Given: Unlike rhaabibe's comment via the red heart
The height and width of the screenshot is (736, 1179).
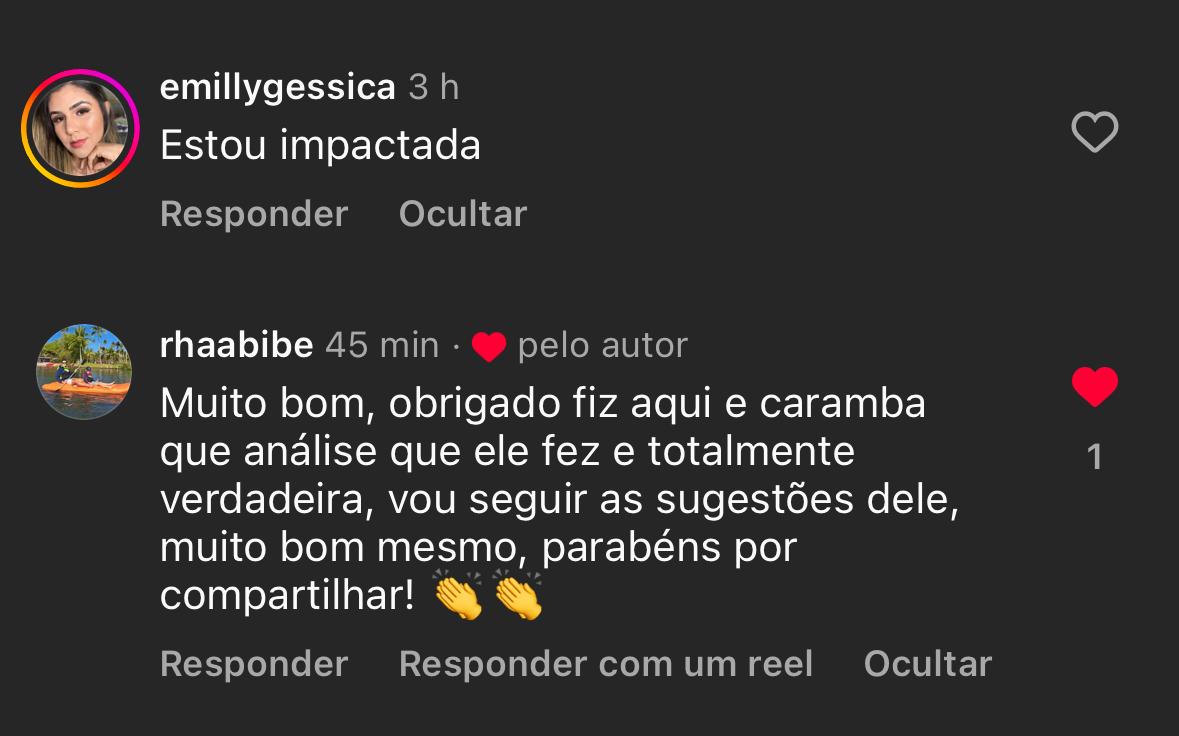Looking at the screenshot, I should (x=1094, y=387).
